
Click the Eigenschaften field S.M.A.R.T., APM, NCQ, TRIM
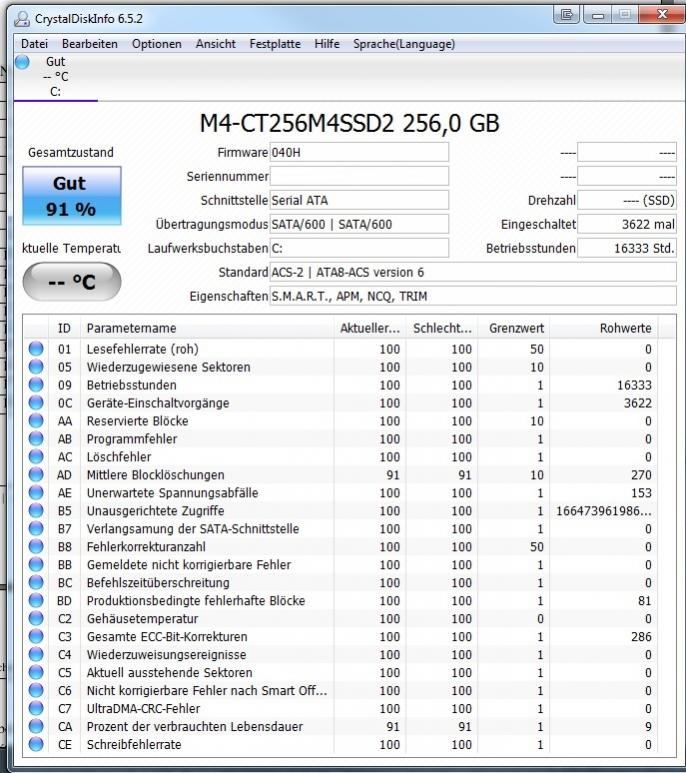(473, 296)
